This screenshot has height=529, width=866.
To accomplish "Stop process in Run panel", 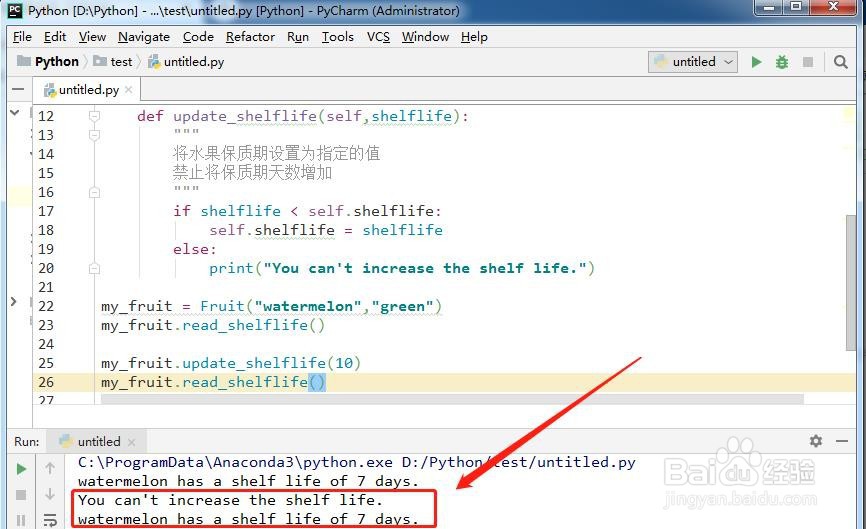I will (21, 495).
